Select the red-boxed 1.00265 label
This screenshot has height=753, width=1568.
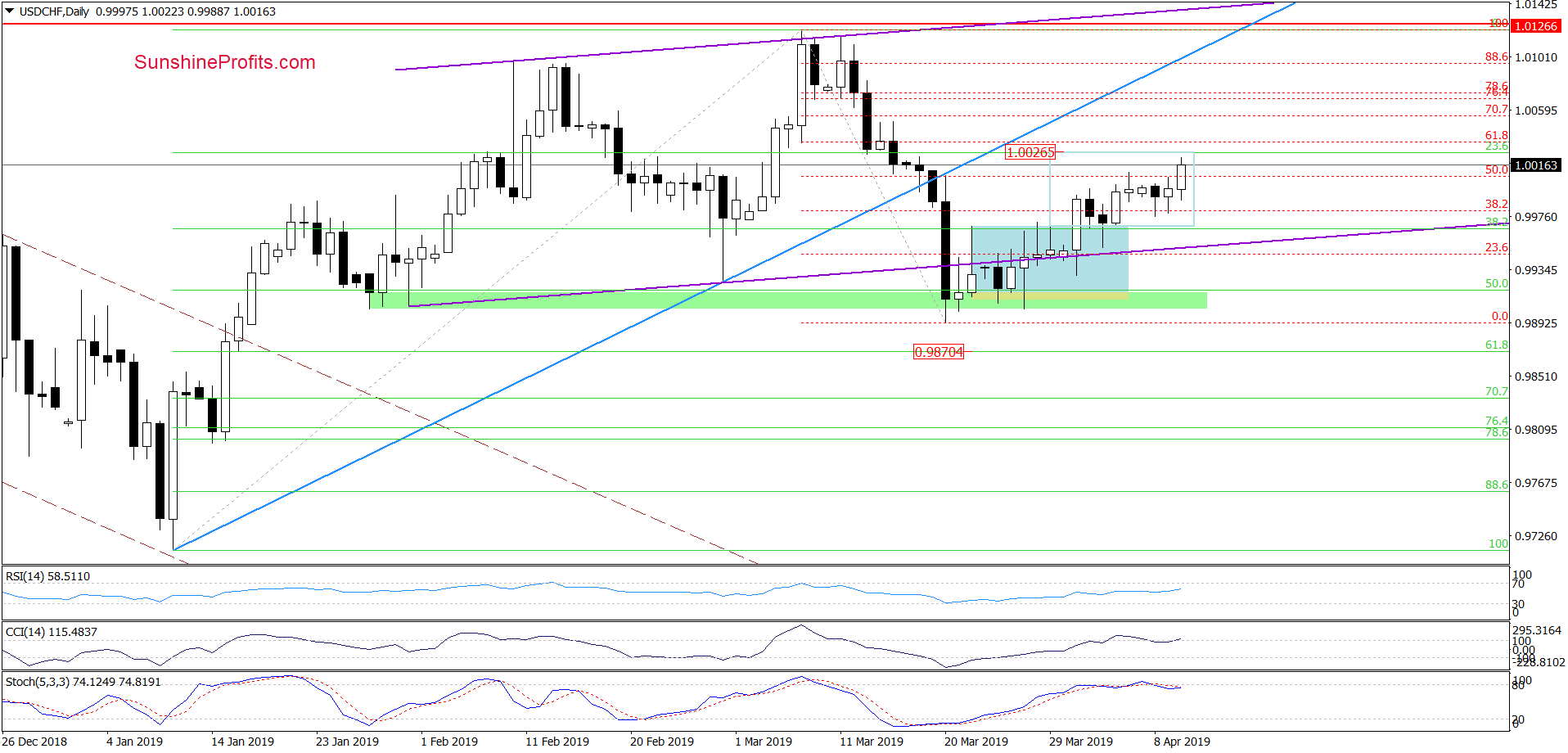point(1030,152)
